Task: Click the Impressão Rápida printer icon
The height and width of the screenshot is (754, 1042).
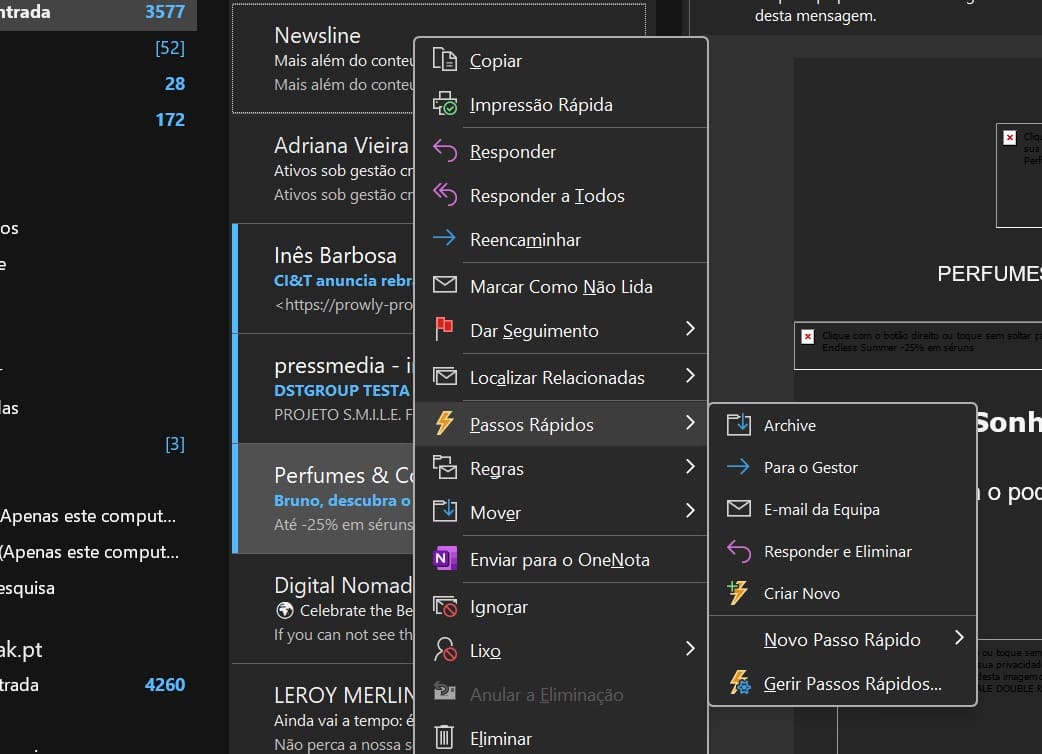Action: coord(444,104)
